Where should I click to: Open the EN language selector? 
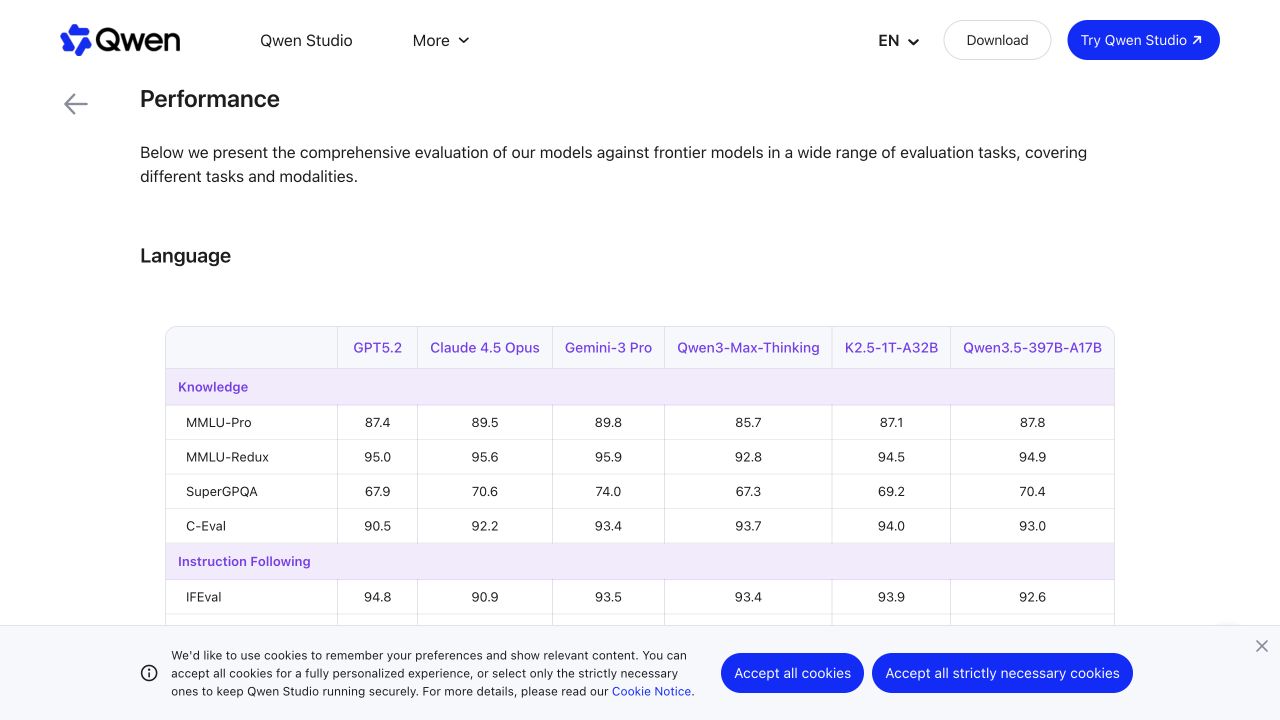coord(899,41)
